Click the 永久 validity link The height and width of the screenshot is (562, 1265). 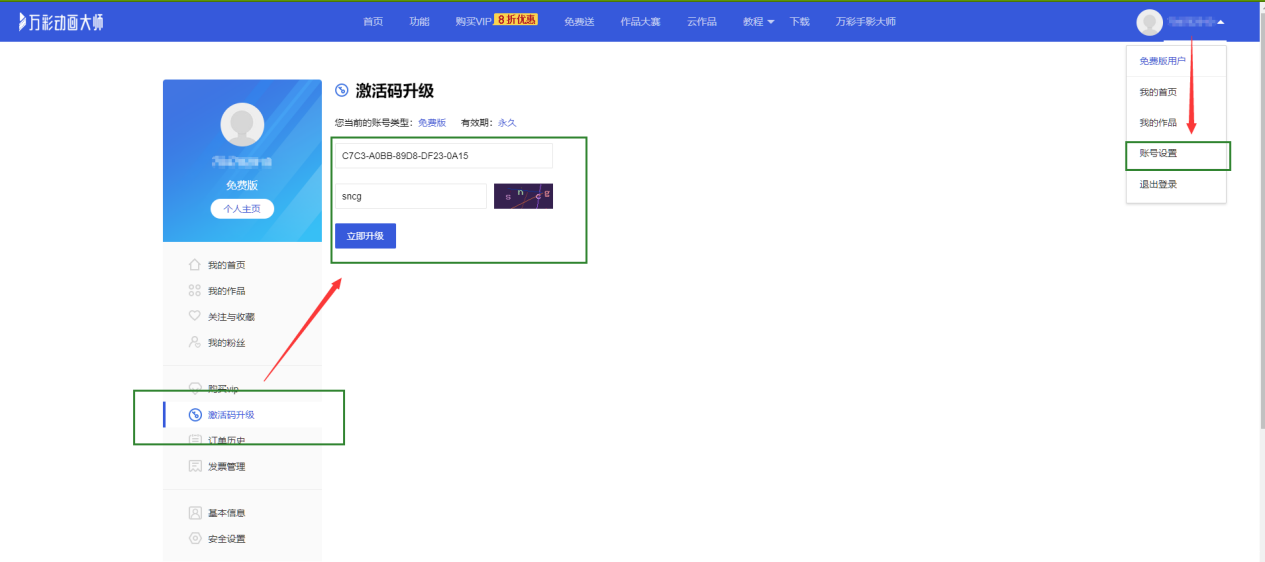(507, 123)
